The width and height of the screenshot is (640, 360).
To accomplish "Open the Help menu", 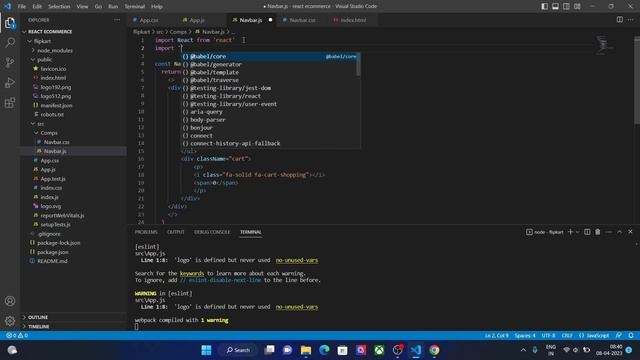I will (x=157, y=6).
